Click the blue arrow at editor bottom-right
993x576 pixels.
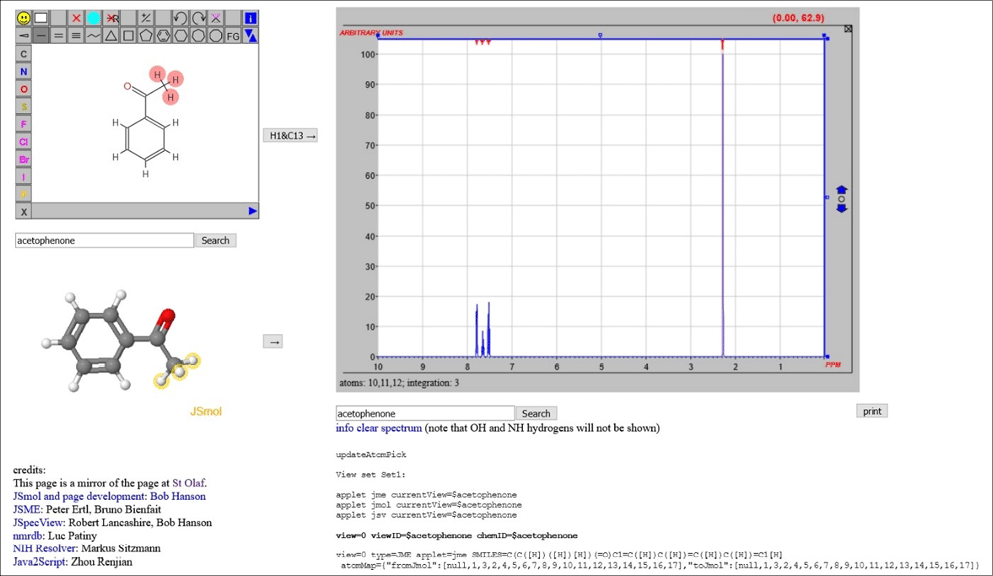click(x=252, y=211)
